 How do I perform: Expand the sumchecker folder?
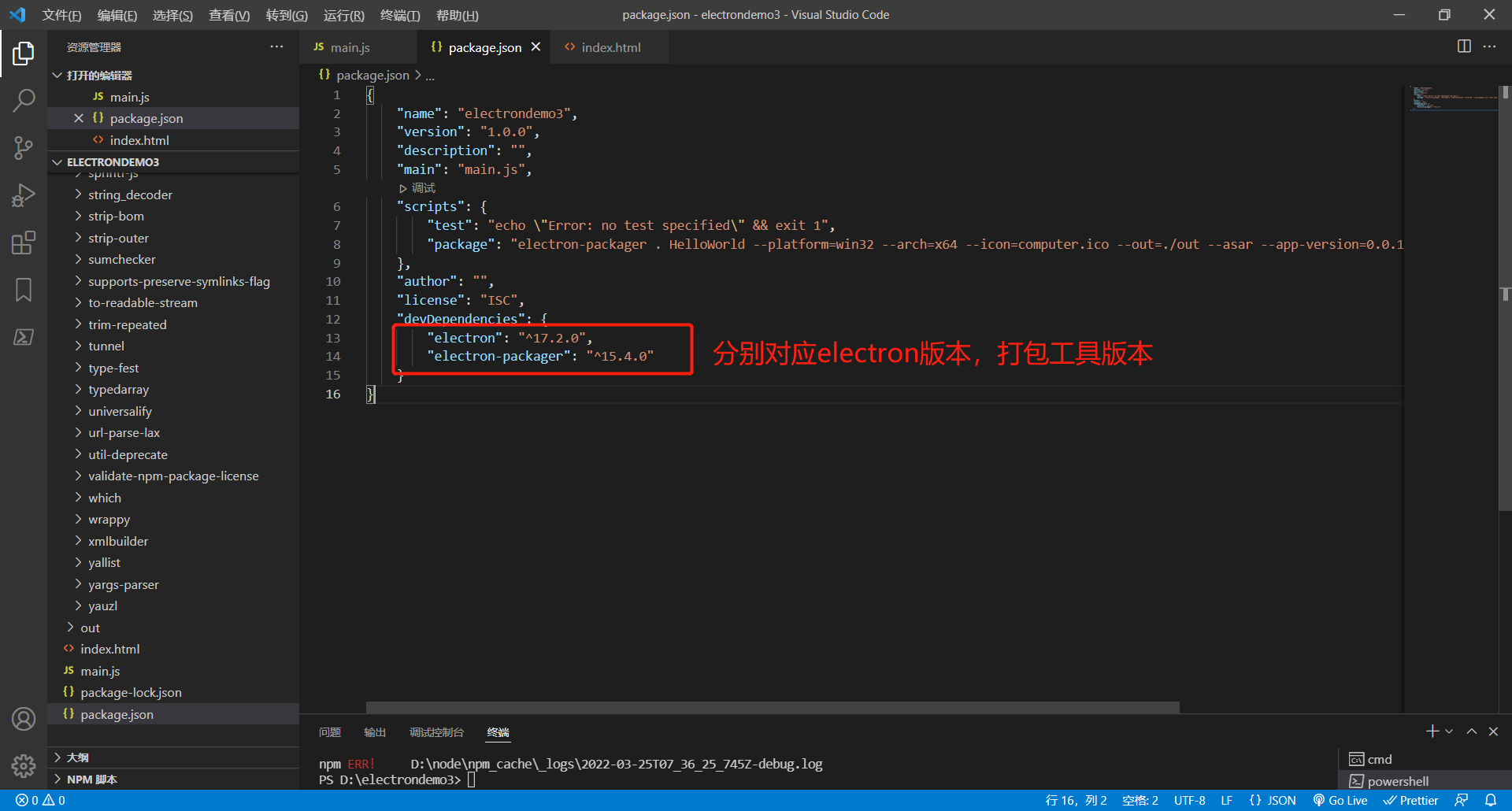(173, 259)
